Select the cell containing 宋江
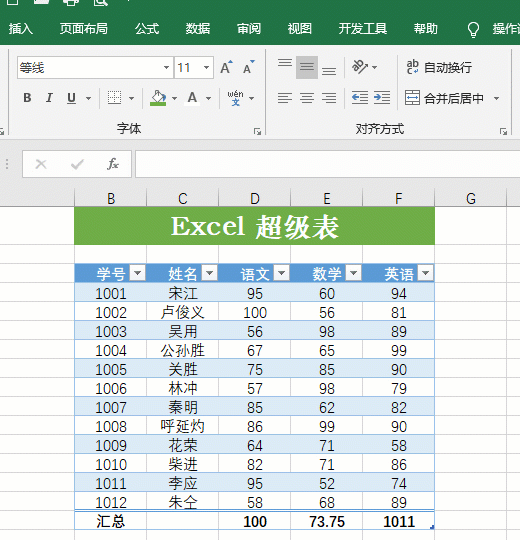This screenshot has height=540, width=520. pyautogui.click(x=183, y=293)
